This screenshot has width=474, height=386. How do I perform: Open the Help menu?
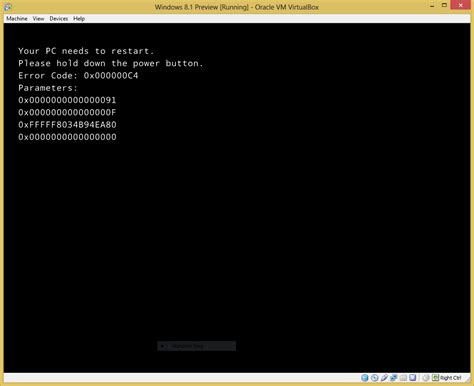point(79,19)
